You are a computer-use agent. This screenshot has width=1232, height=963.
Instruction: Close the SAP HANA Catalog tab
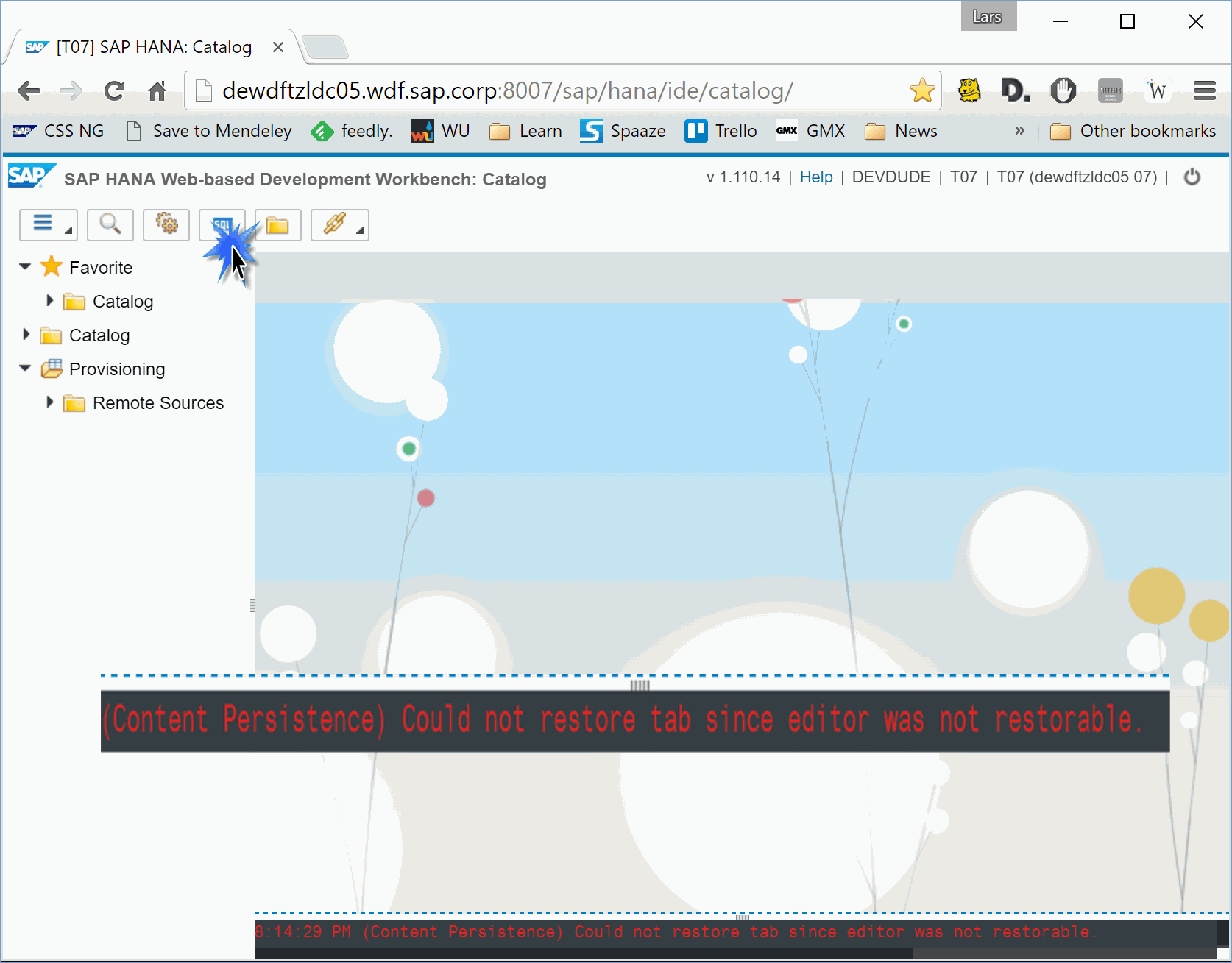point(278,47)
